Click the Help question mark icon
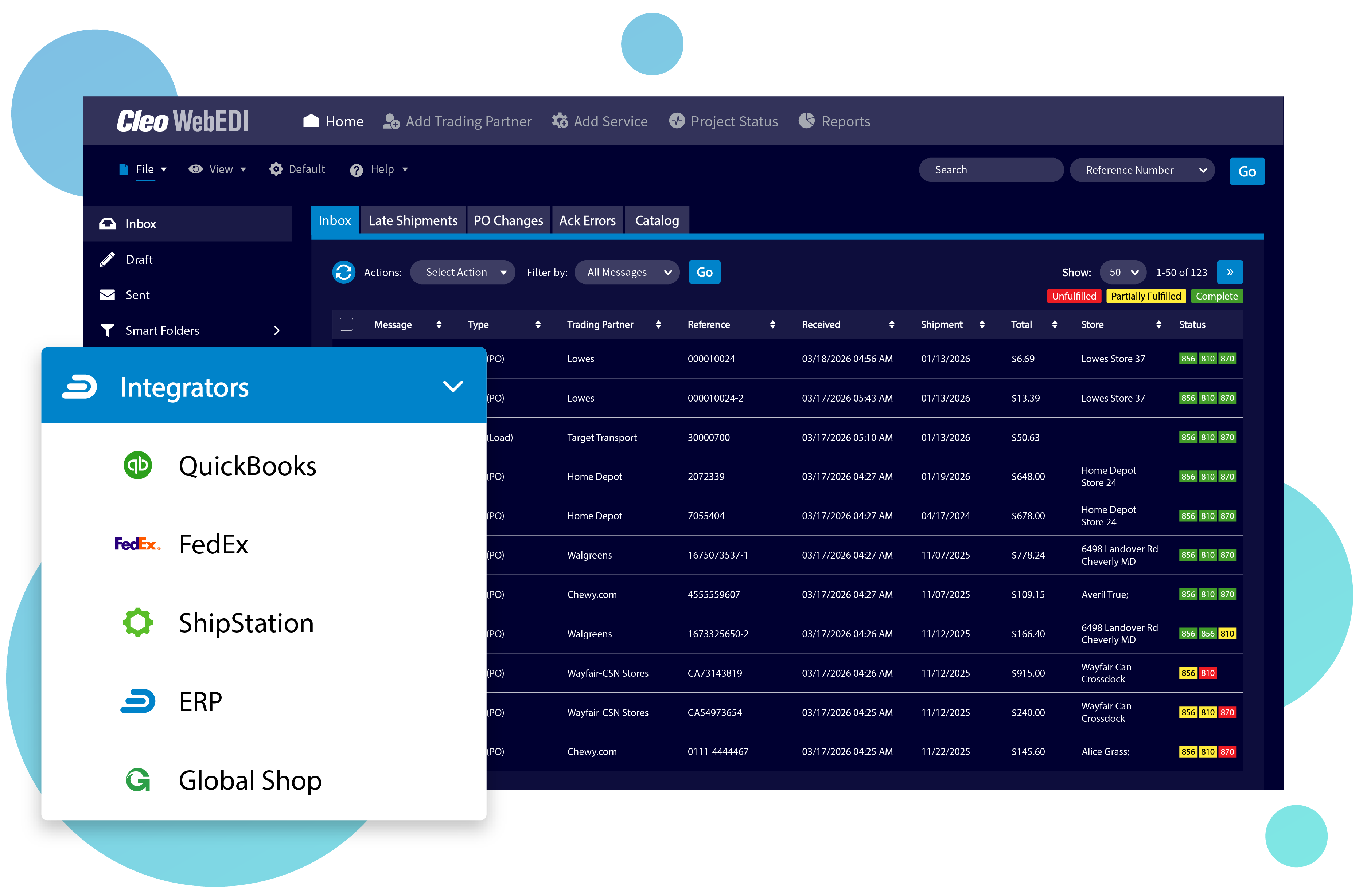This screenshot has width=1367, height=896. coord(356,171)
